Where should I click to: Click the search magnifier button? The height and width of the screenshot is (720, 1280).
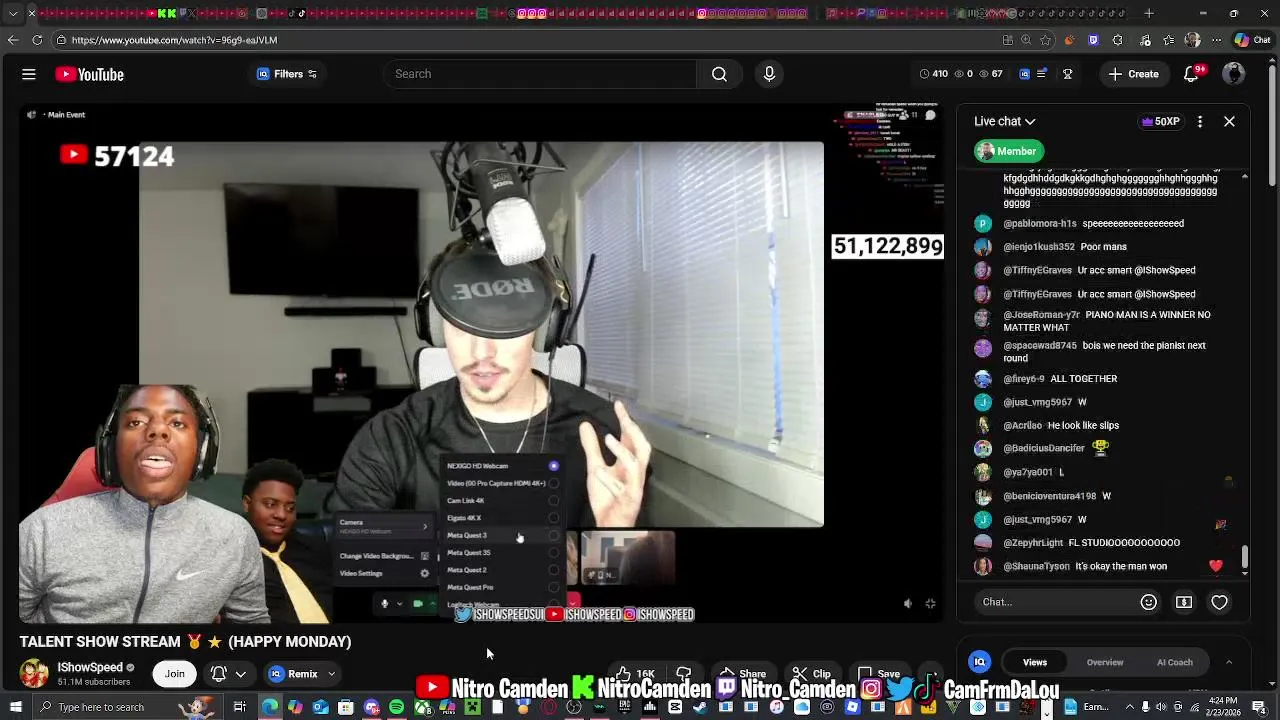(719, 74)
